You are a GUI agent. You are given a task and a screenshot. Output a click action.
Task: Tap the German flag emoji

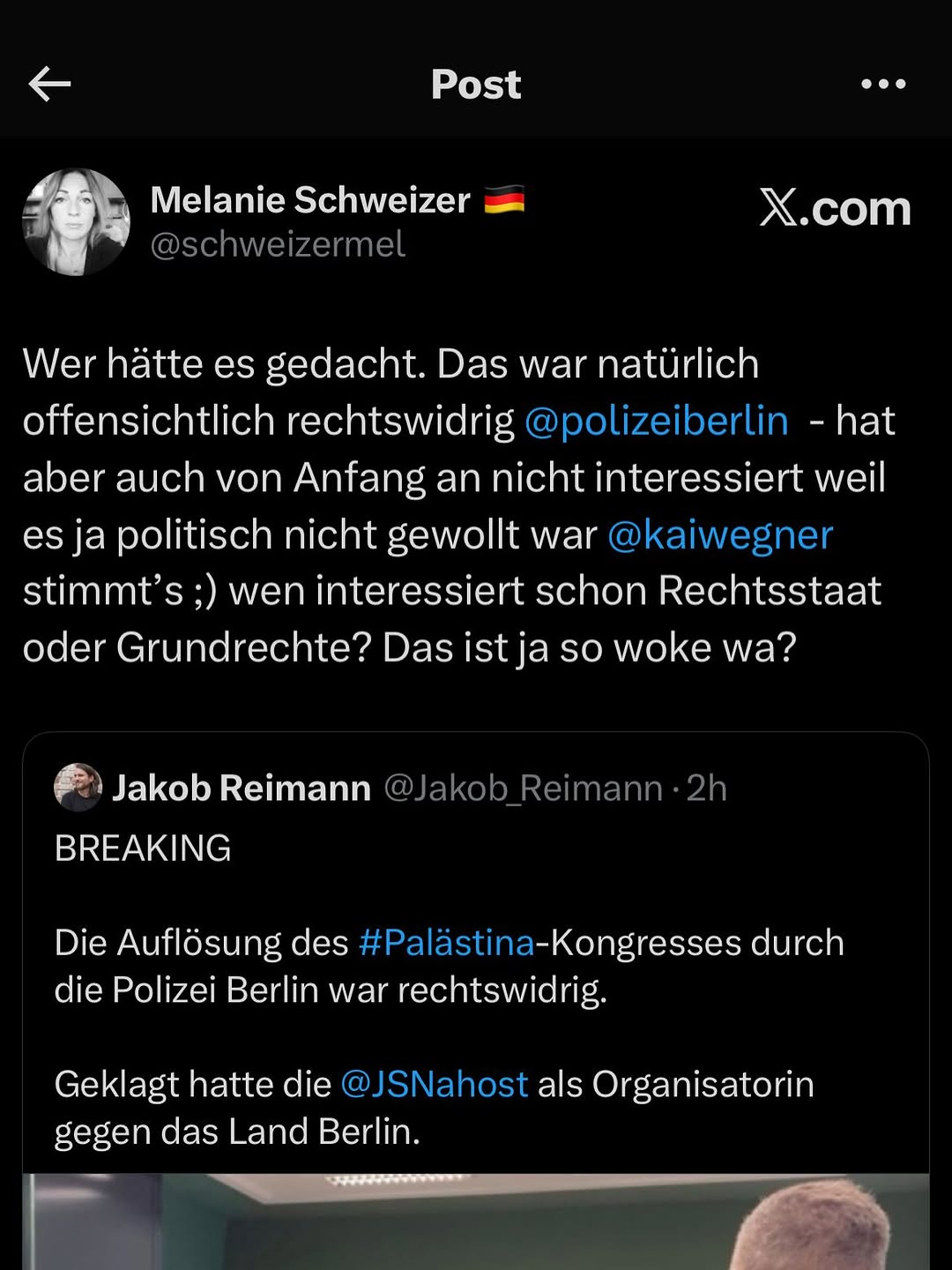point(504,200)
